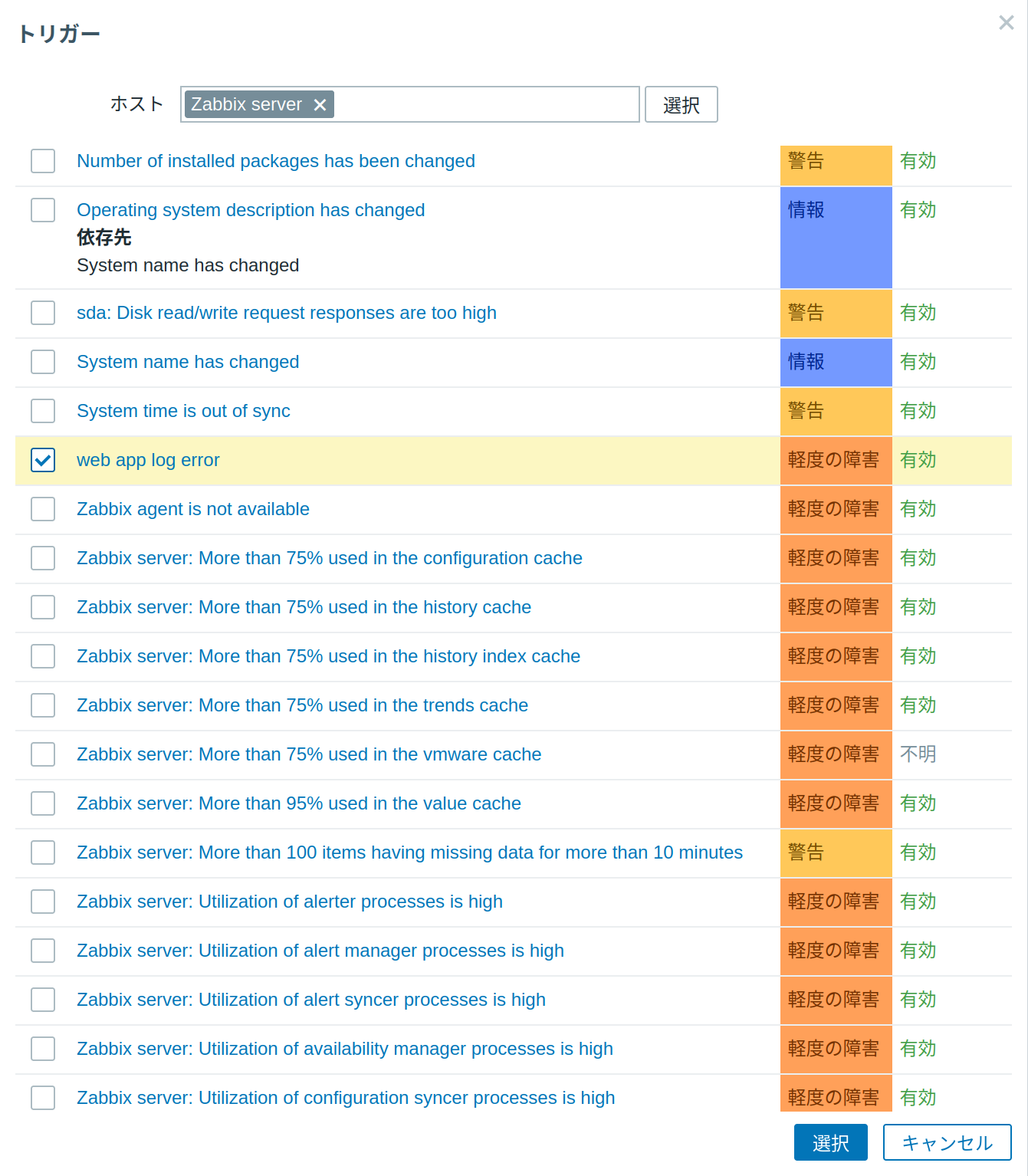Click the host selection 選択 button

681,105
